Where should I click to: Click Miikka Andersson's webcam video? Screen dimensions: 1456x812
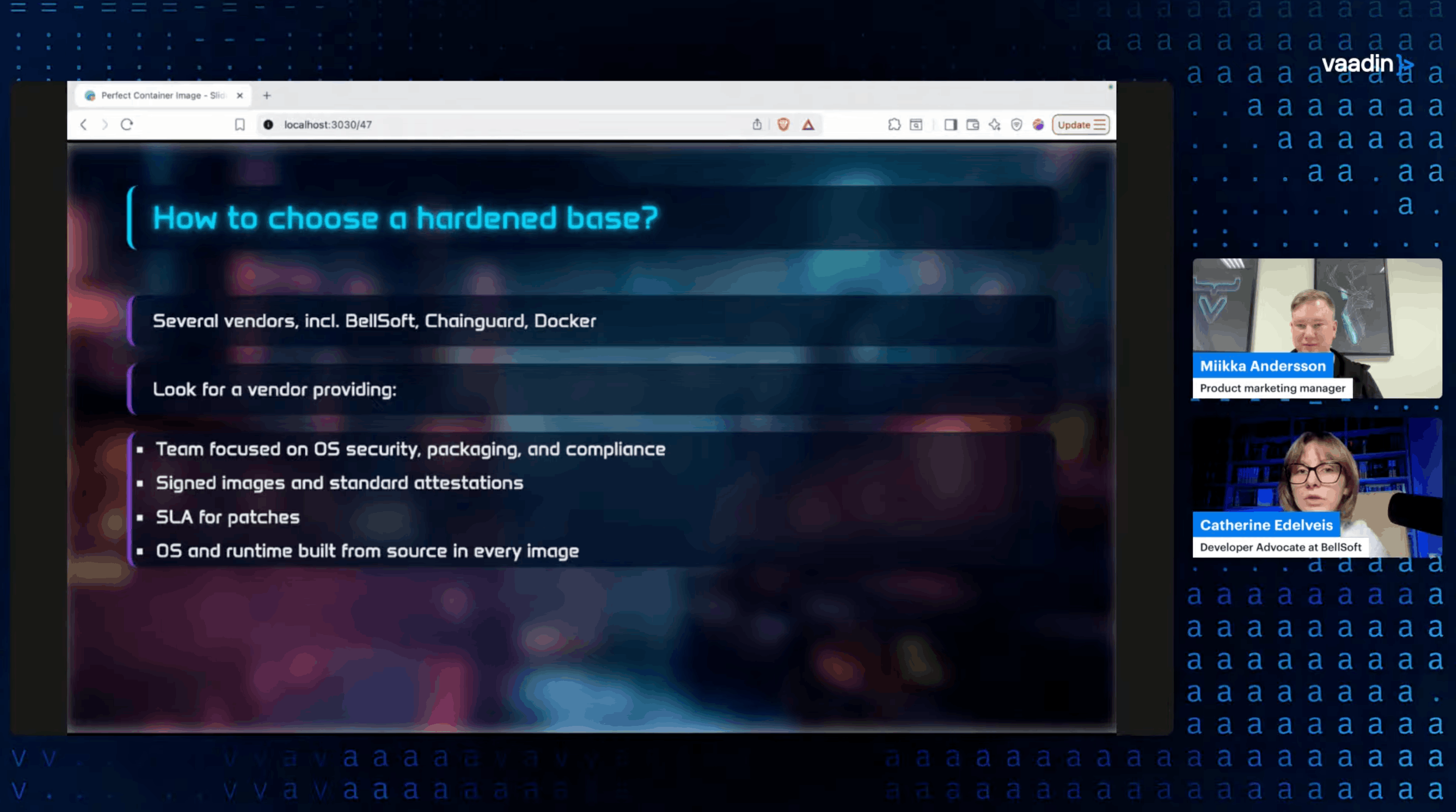(x=1317, y=328)
